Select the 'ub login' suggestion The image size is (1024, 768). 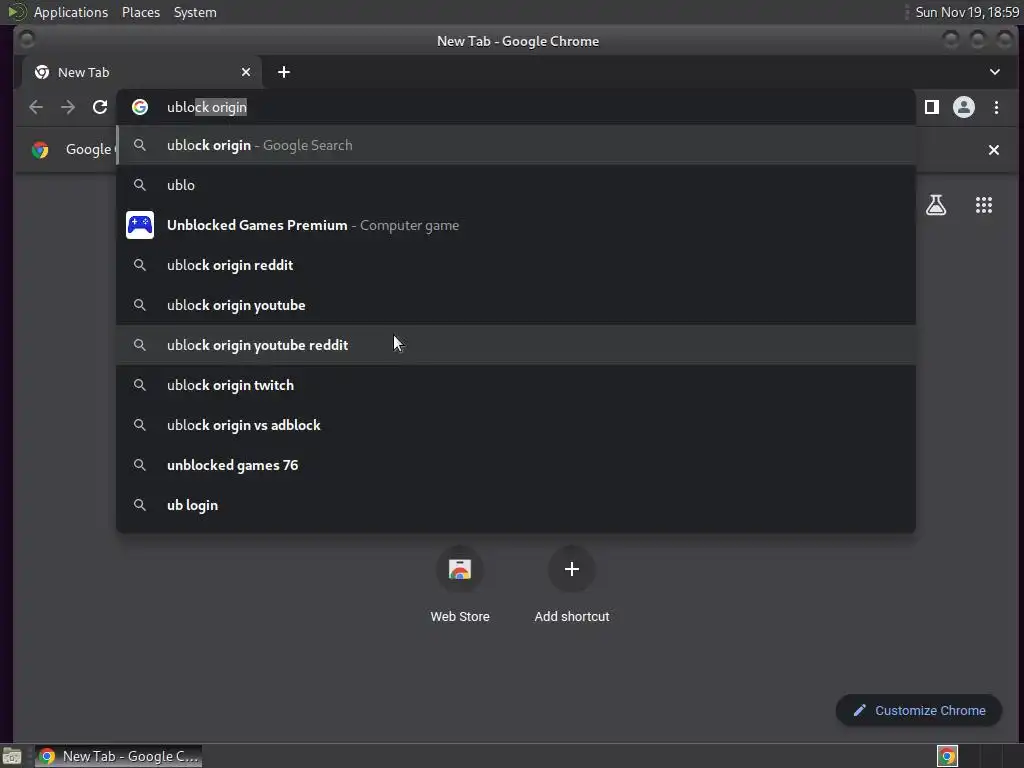pos(516,505)
